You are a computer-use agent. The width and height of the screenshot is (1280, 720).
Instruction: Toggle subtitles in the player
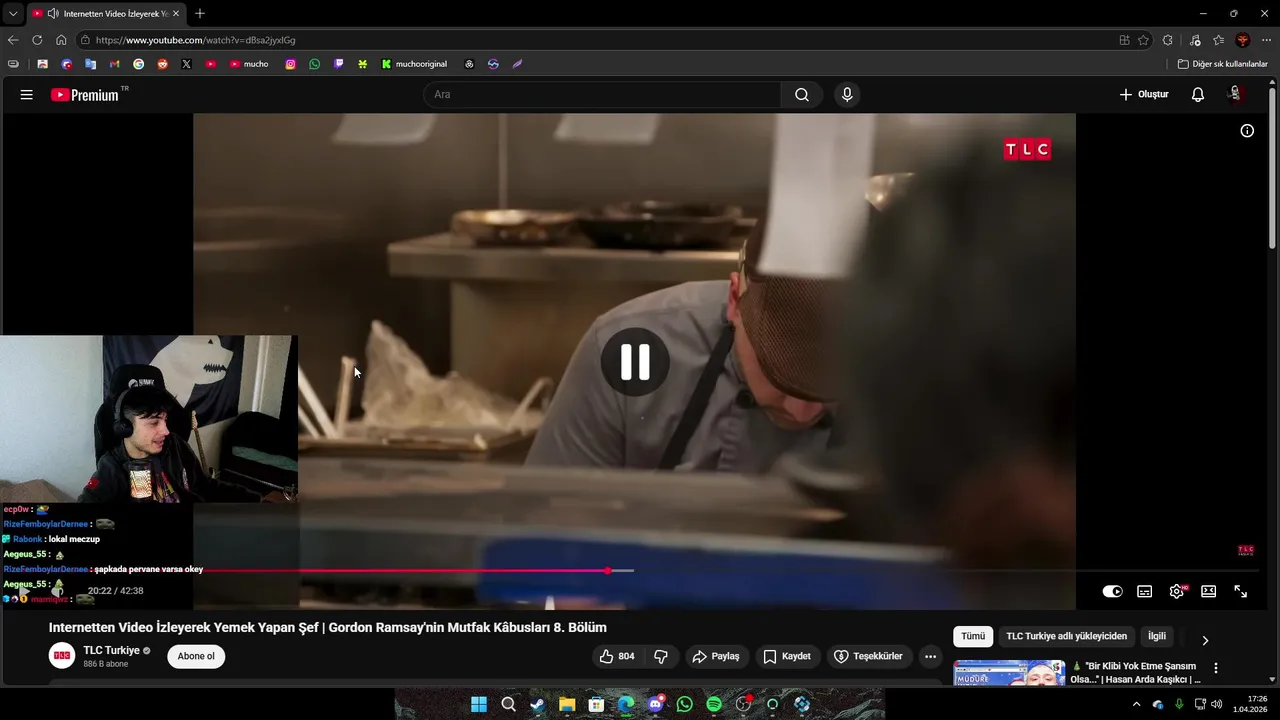[x=1145, y=591]
